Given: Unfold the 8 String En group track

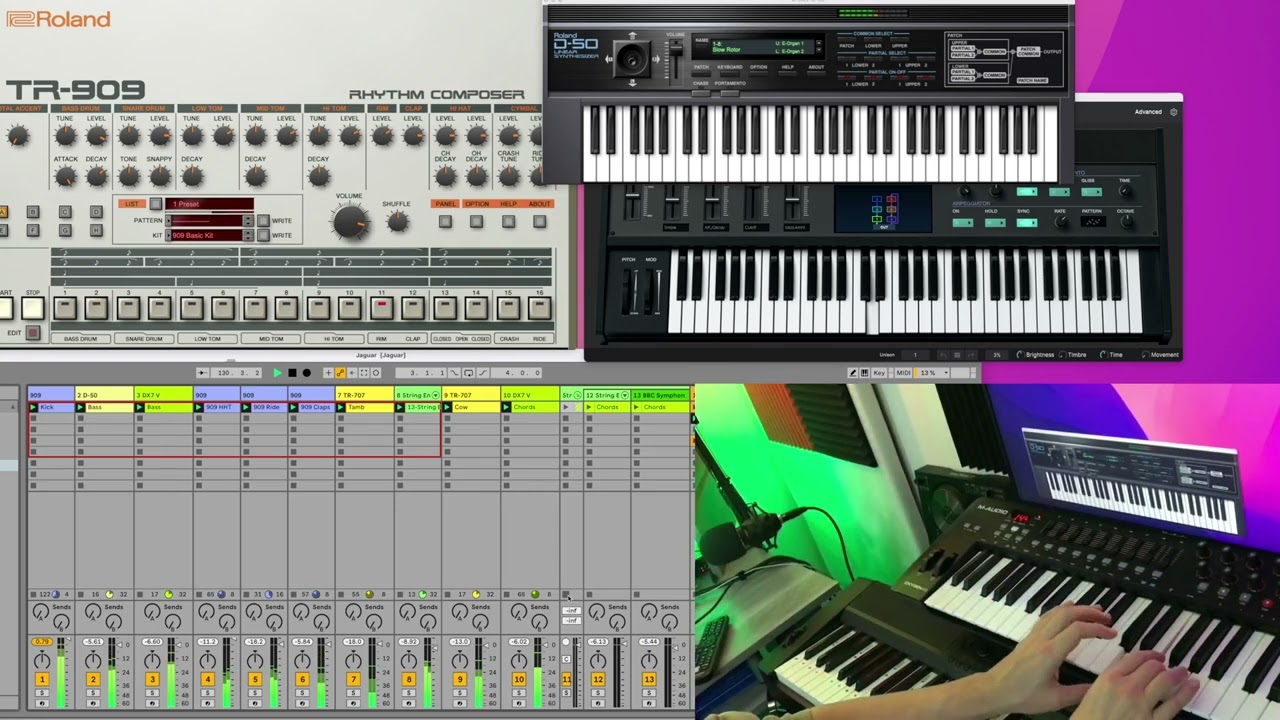Looking at the screenshot, I should [x=436, y=395].
